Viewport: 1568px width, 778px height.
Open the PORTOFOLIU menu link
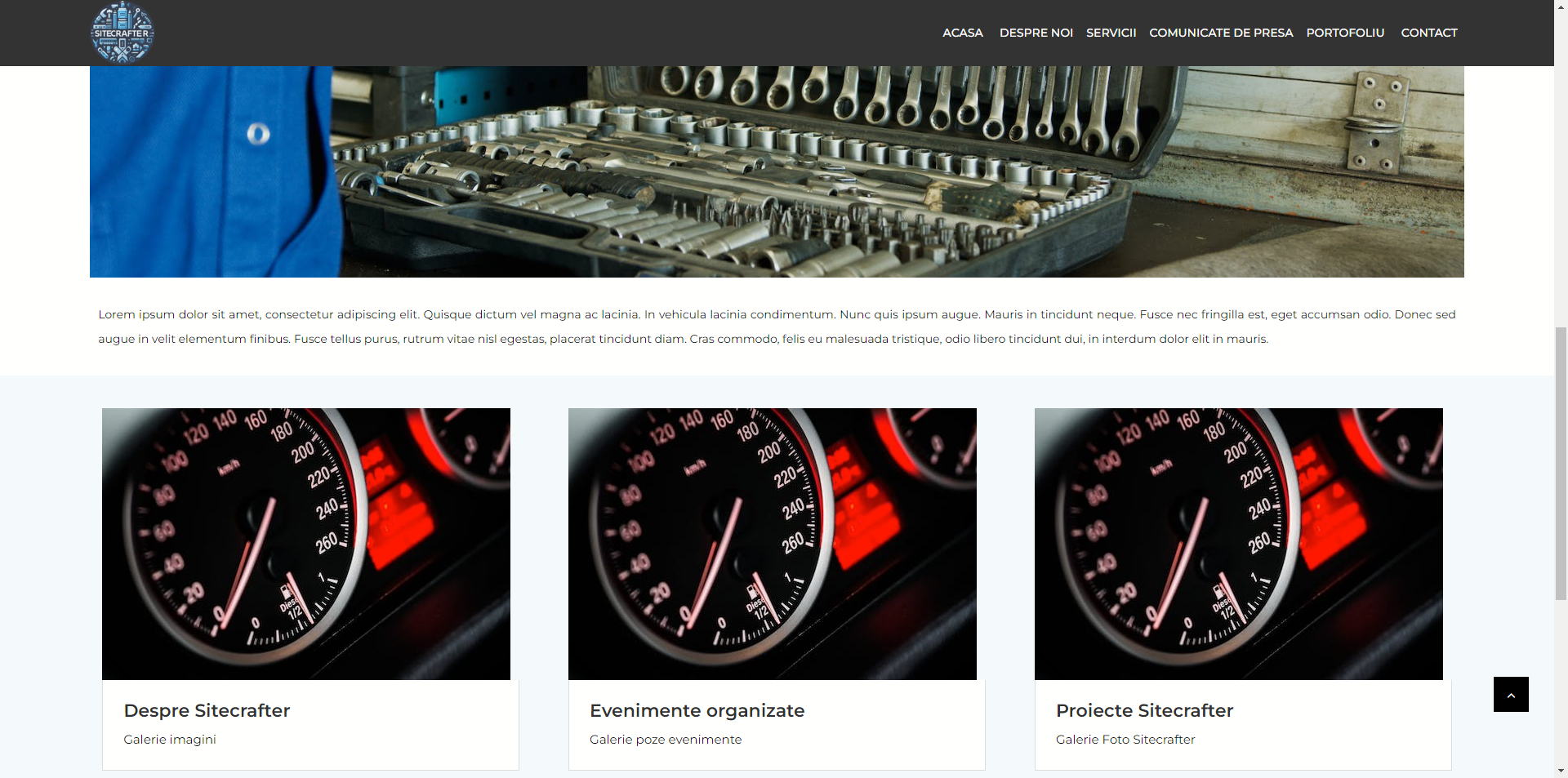pos(1344,33)
